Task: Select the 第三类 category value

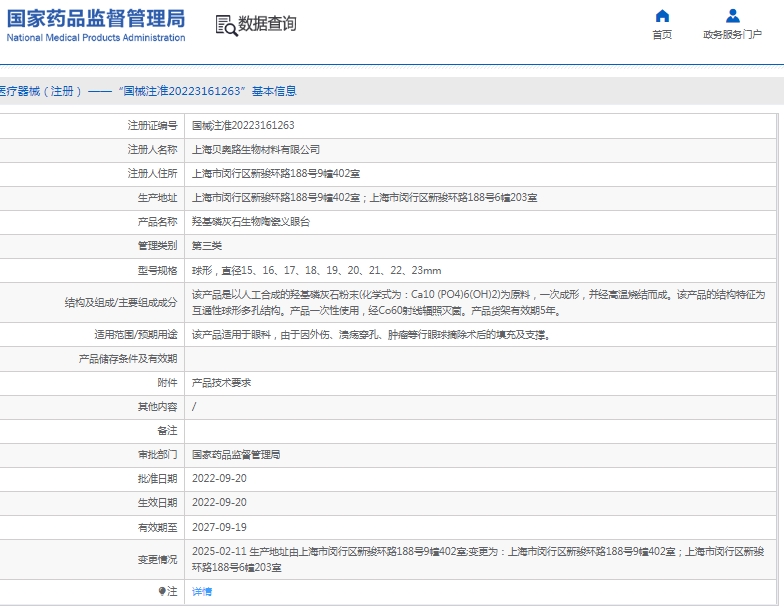Action: tap(207, 246)
